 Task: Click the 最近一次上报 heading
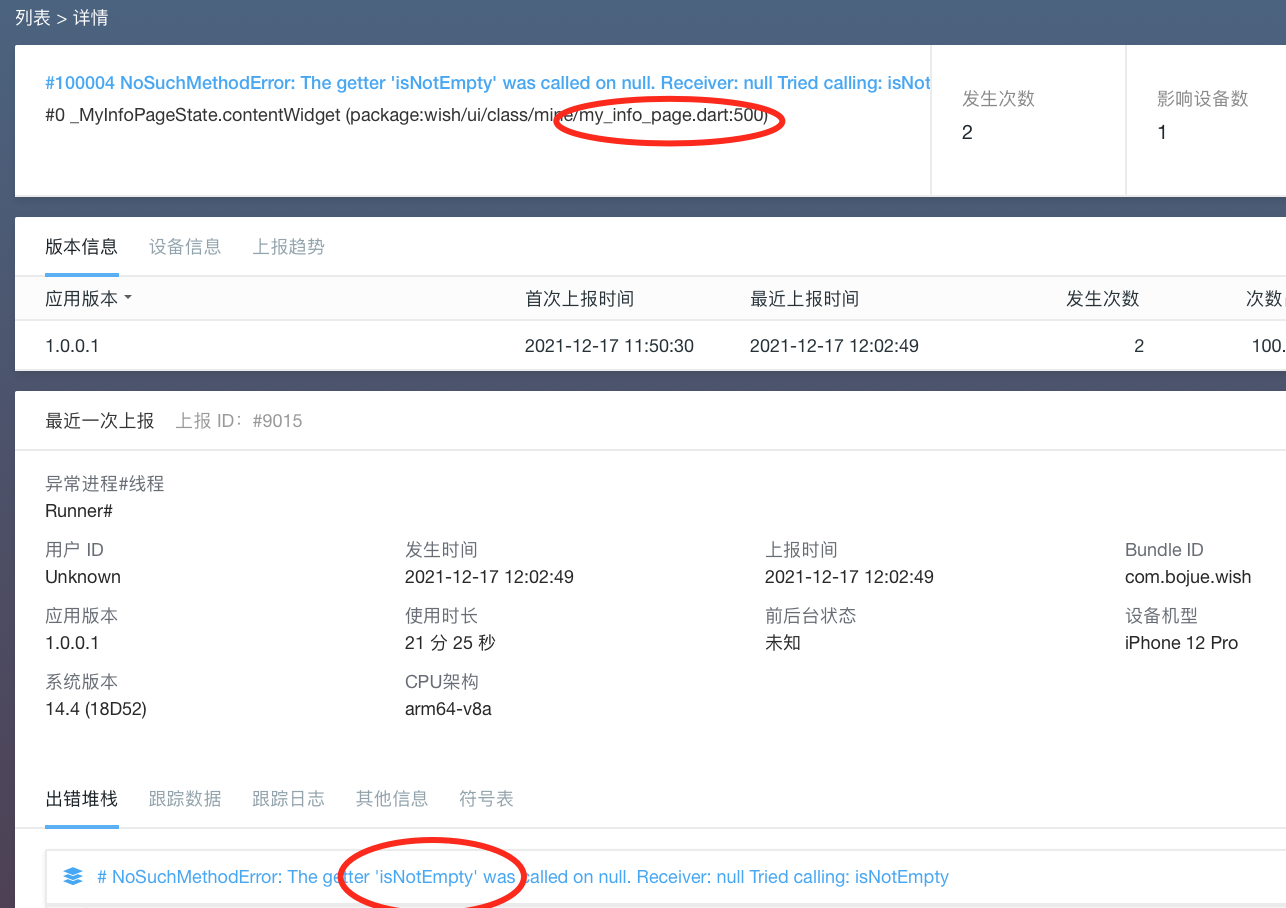(100, 421)
